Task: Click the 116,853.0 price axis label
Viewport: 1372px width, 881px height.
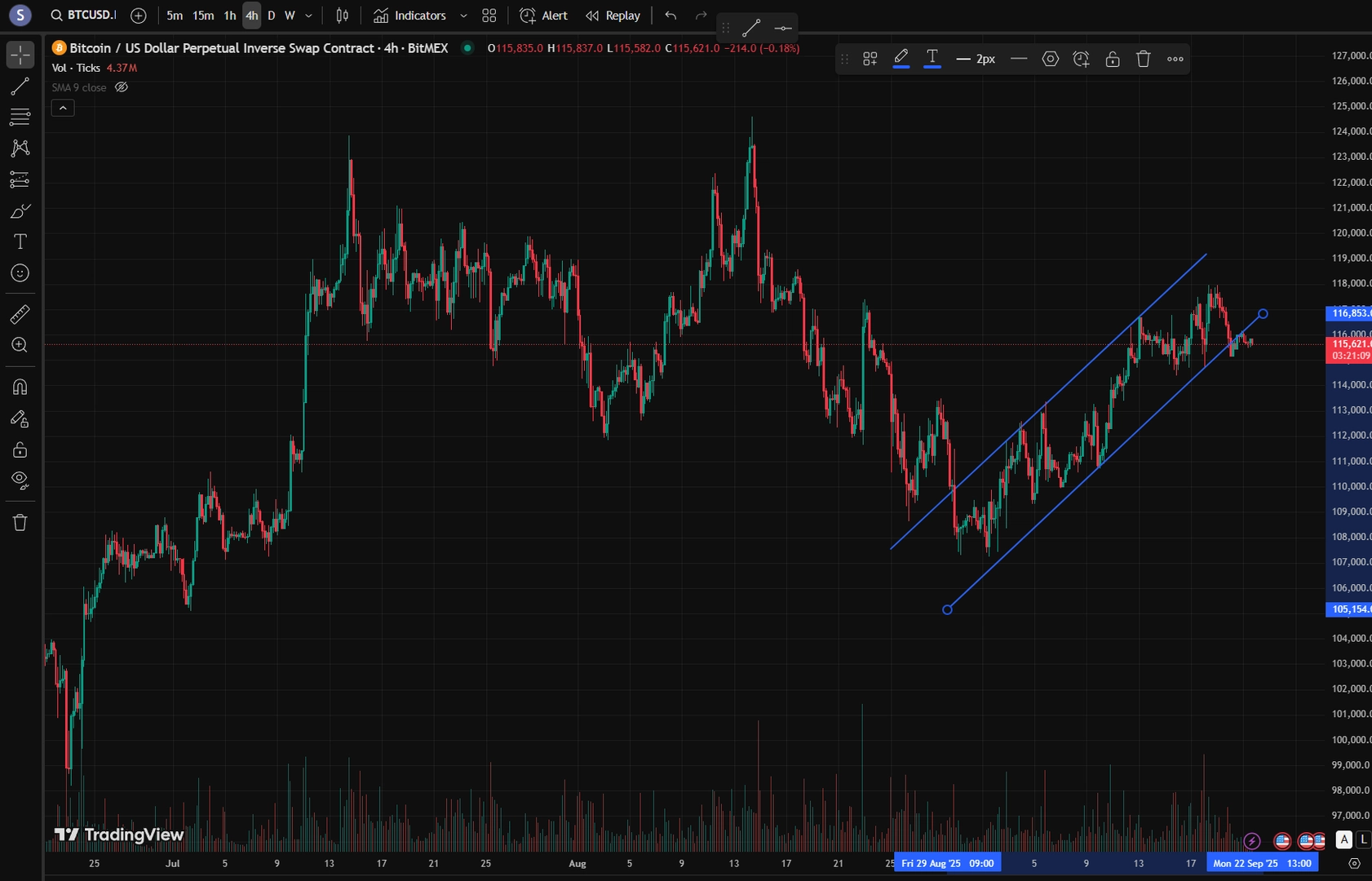Action: click(1349, 313)
